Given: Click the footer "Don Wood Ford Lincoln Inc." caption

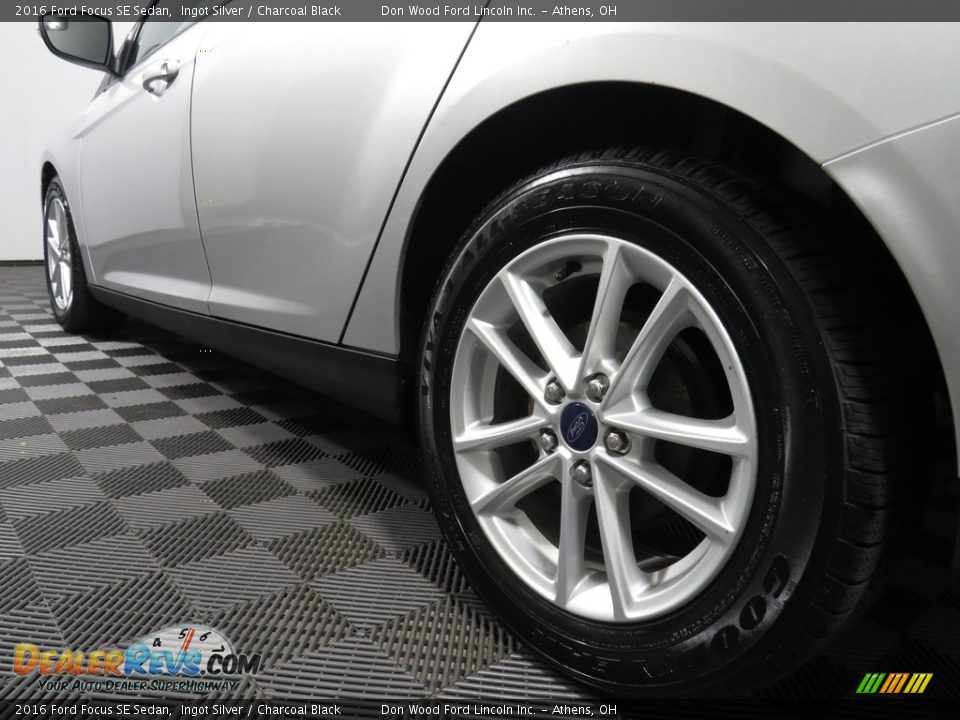Looking at the screenshot, I should click(x=460, y=708).
